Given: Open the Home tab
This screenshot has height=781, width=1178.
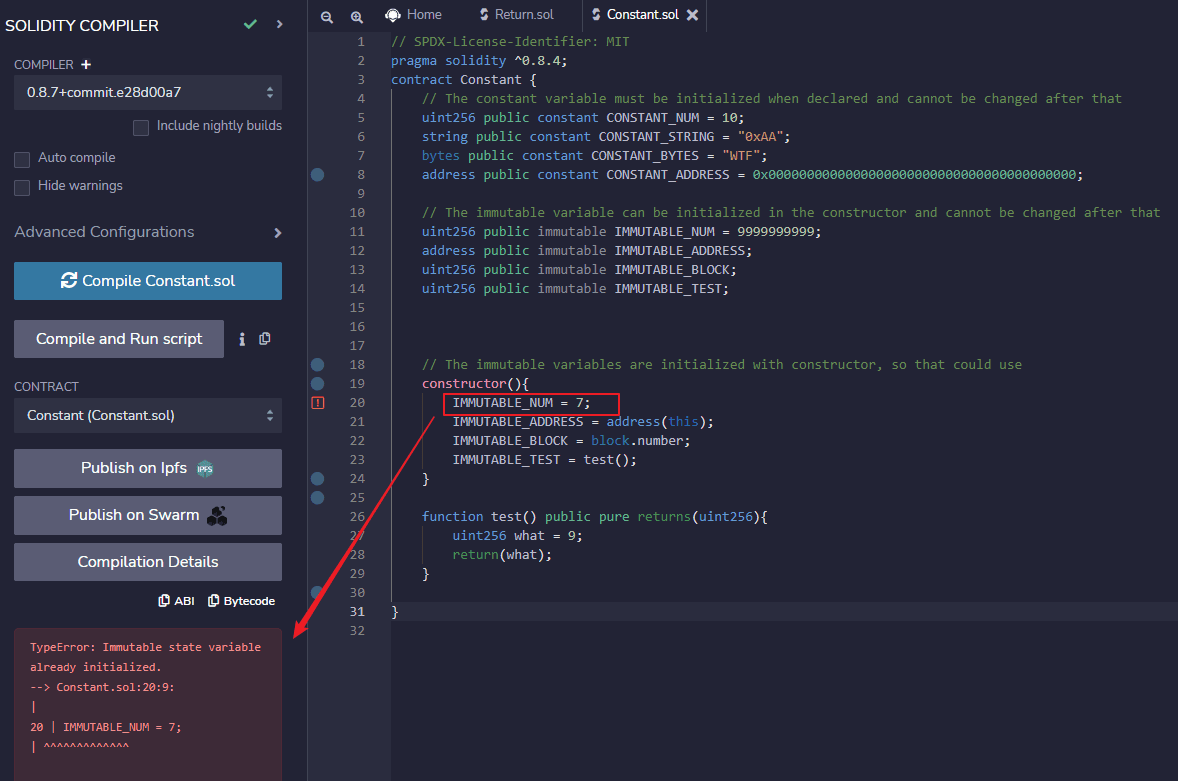Looking at the screenshot, I should [x=414, y=15].
